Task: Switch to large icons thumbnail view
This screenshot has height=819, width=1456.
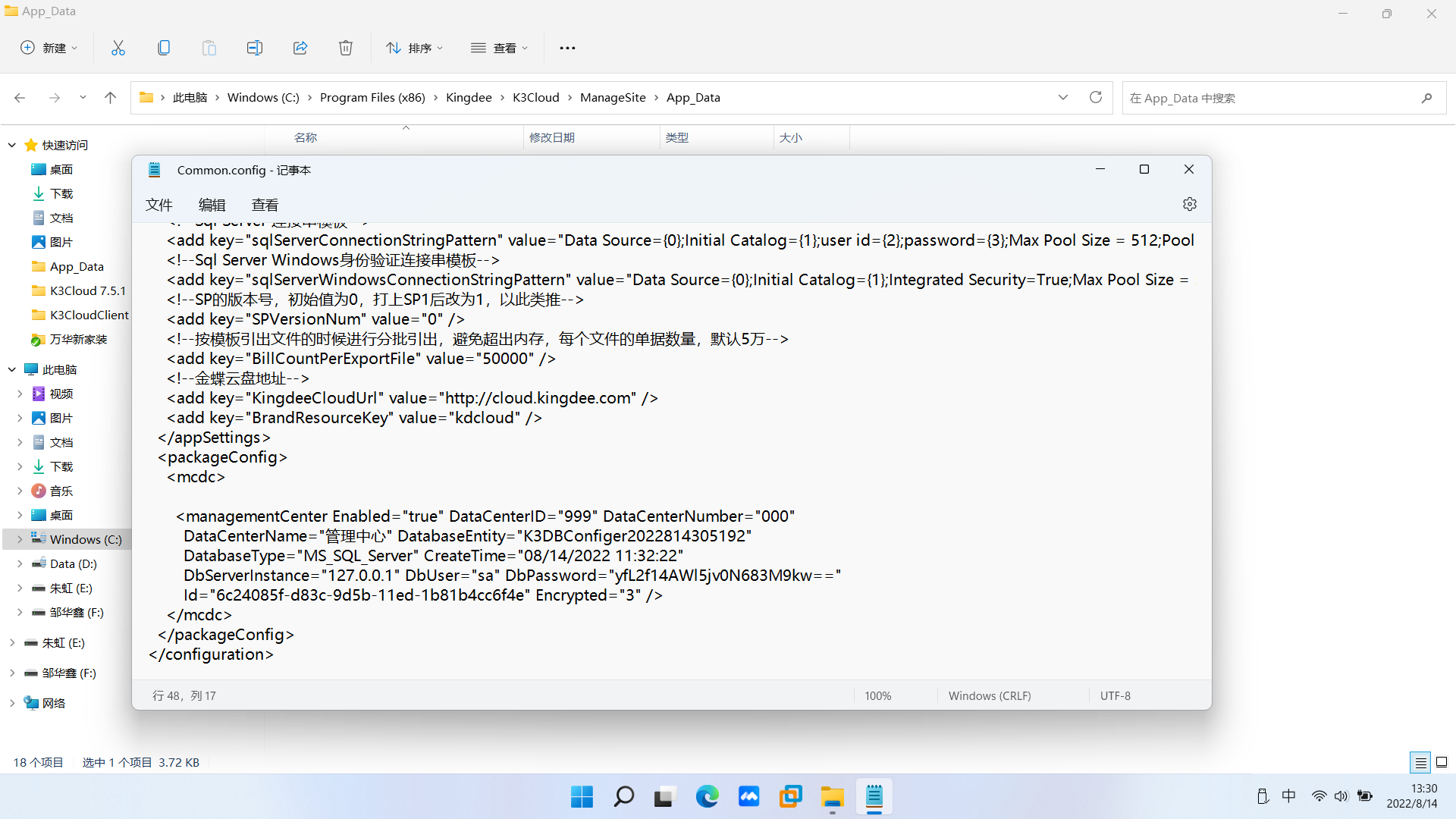Action: [x=1442, y=762]
